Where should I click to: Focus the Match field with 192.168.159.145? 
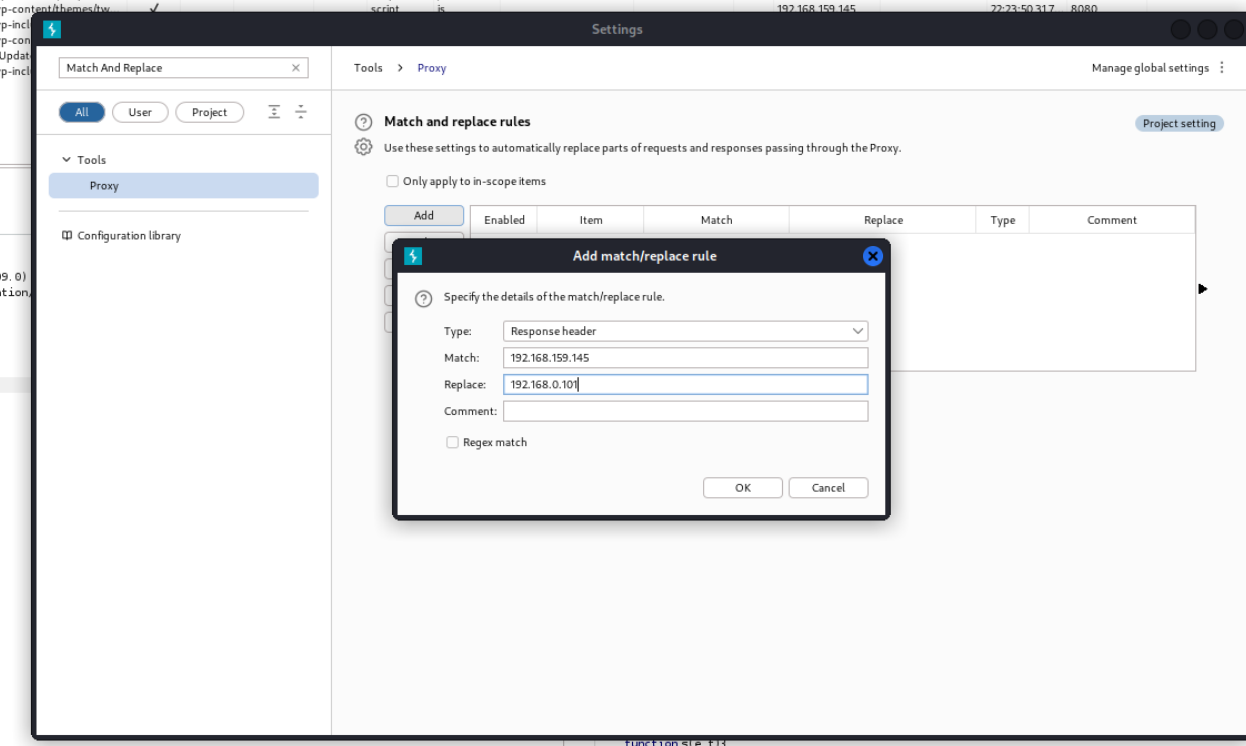(685, 358)
